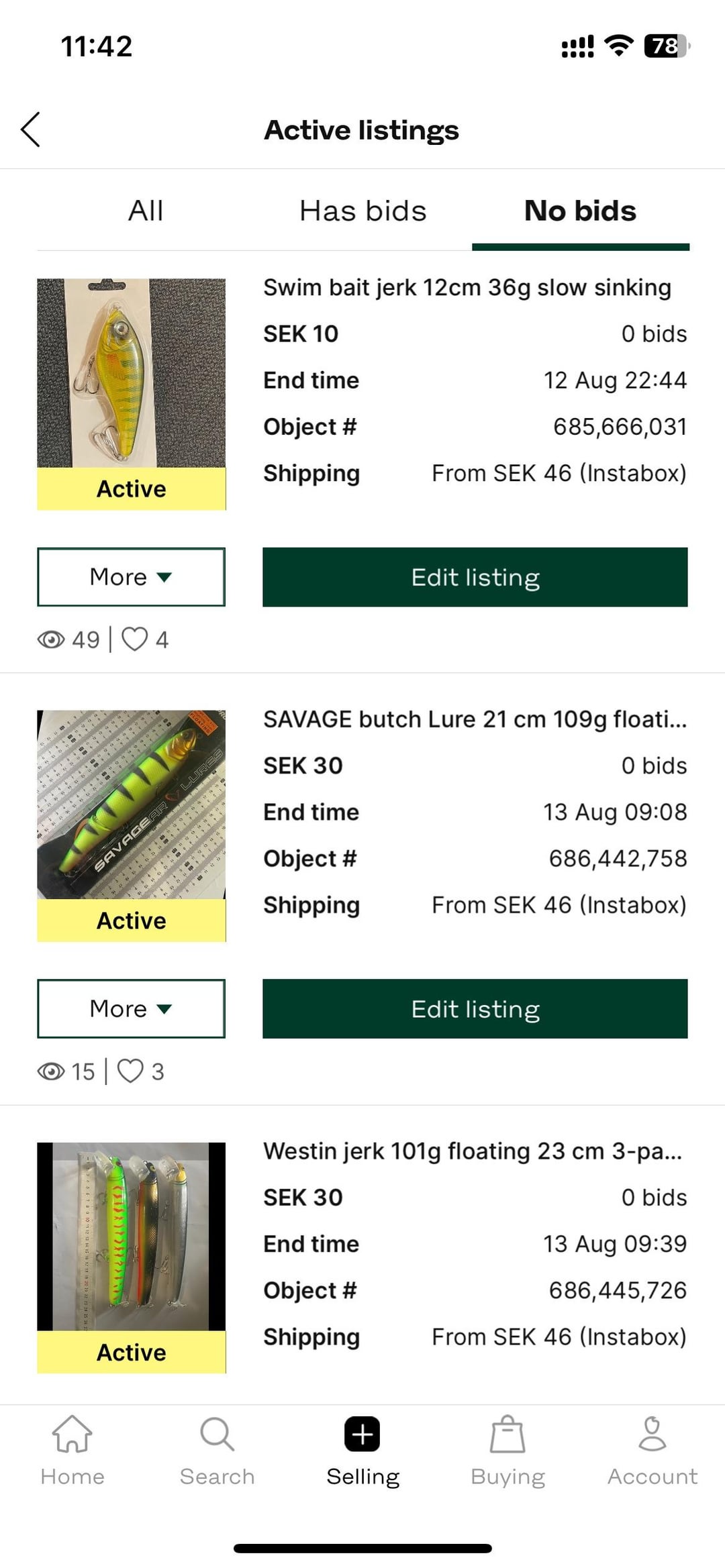Tap views eye icon on Swim bait listing

pos(51,639)
